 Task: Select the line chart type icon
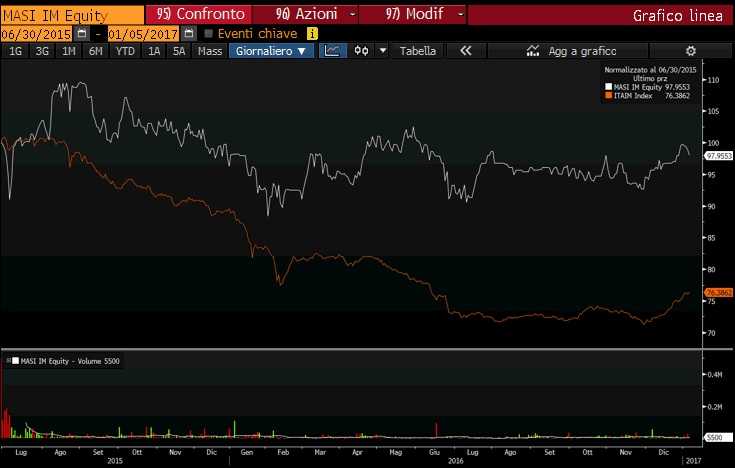[x=332, y=51]
